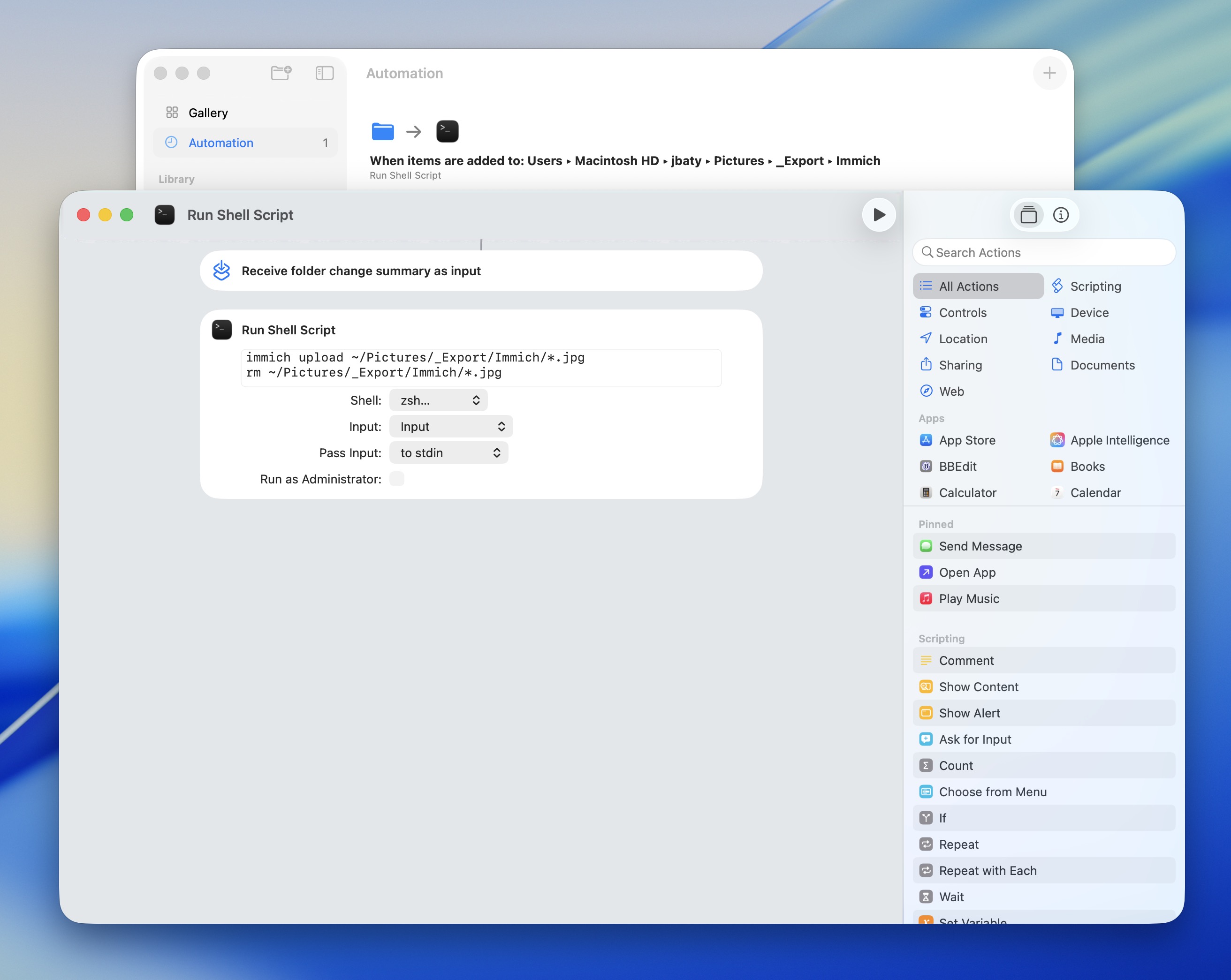Click the plus button in the Automation window
This screenshot has height=980, width=1231.
click(x=1049, y=73)
